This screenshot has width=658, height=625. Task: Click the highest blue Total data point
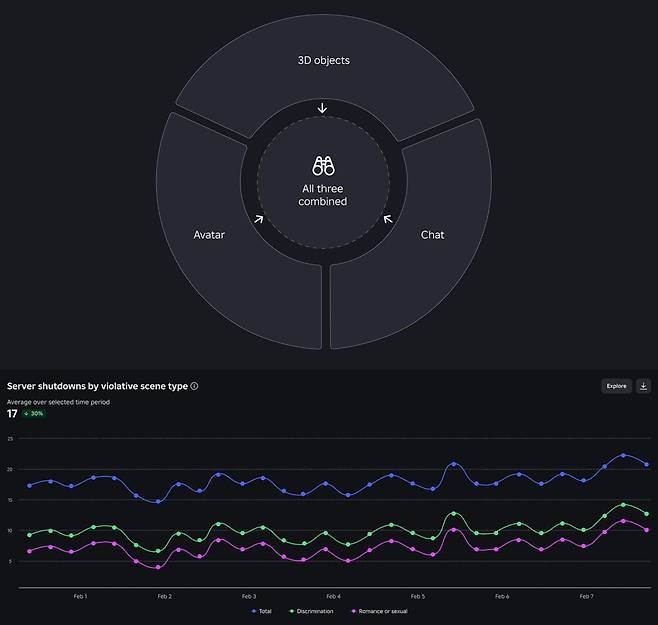(623, 455)
